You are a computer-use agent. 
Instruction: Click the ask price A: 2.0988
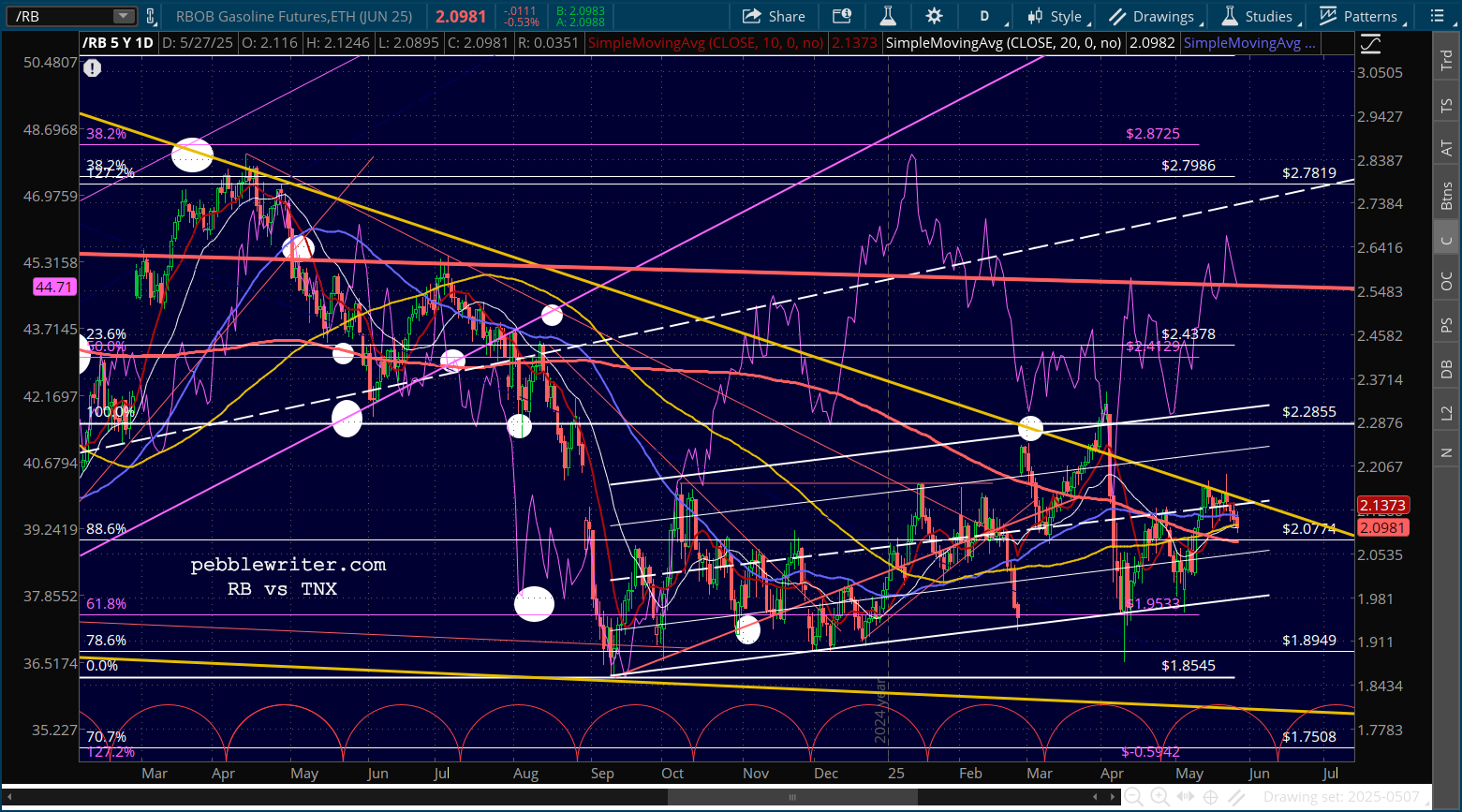[581, 22]
